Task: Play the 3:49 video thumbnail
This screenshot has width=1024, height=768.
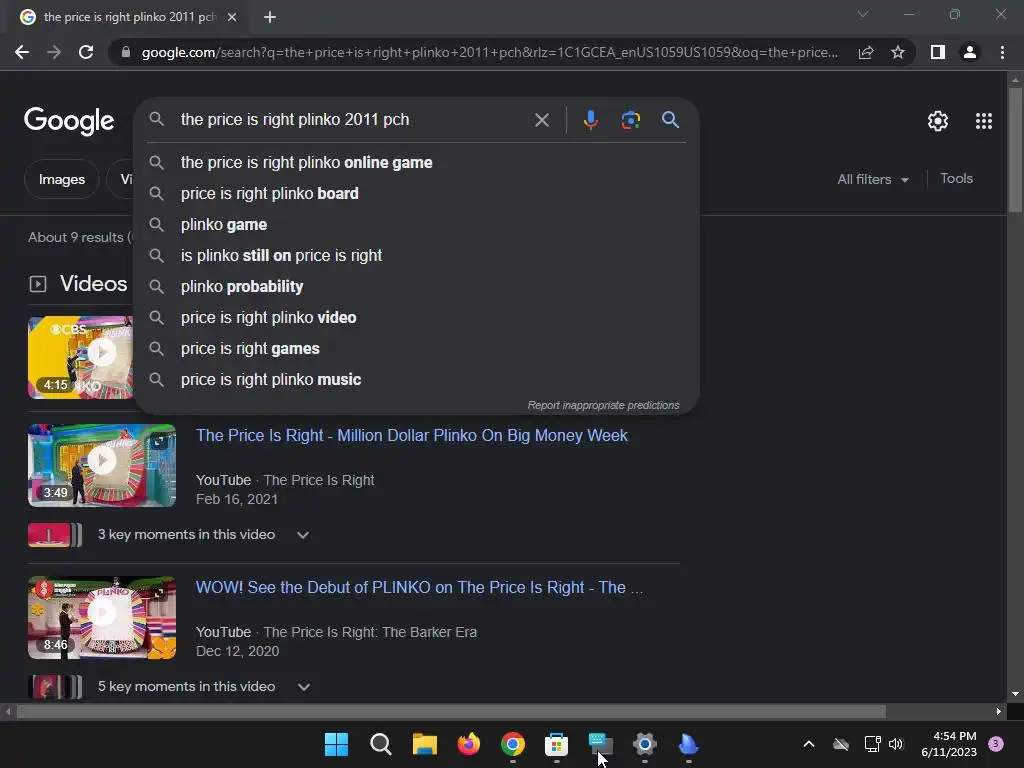Action: coord(102,465)
